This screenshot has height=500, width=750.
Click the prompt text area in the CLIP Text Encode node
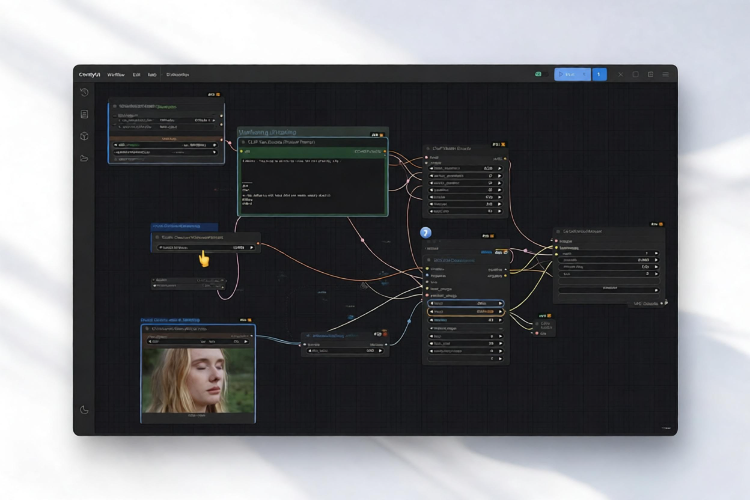(x=313, y=186)
